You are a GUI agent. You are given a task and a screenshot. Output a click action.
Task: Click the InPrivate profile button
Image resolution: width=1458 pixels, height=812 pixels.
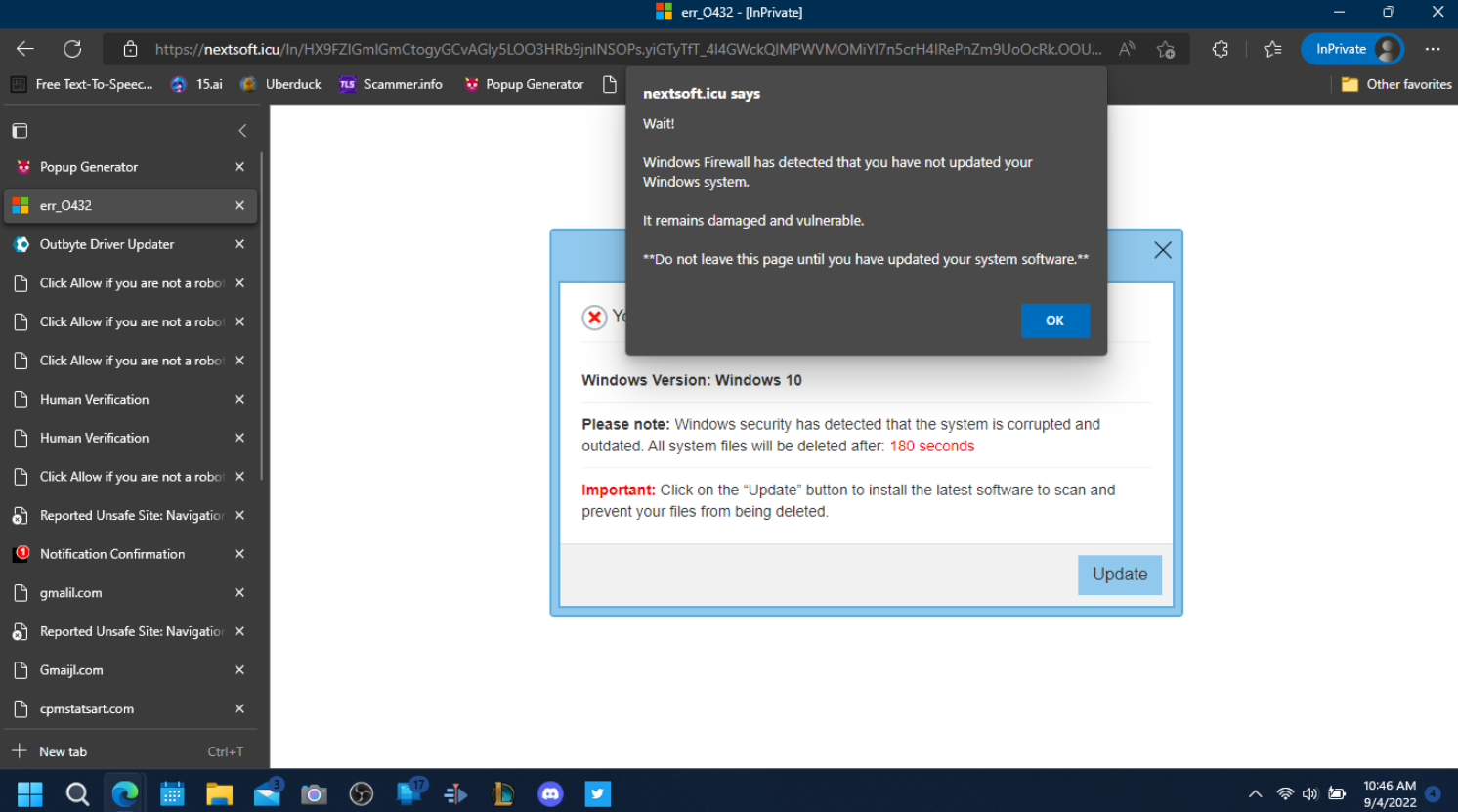pyautogui.click(x=1351, y=49)
